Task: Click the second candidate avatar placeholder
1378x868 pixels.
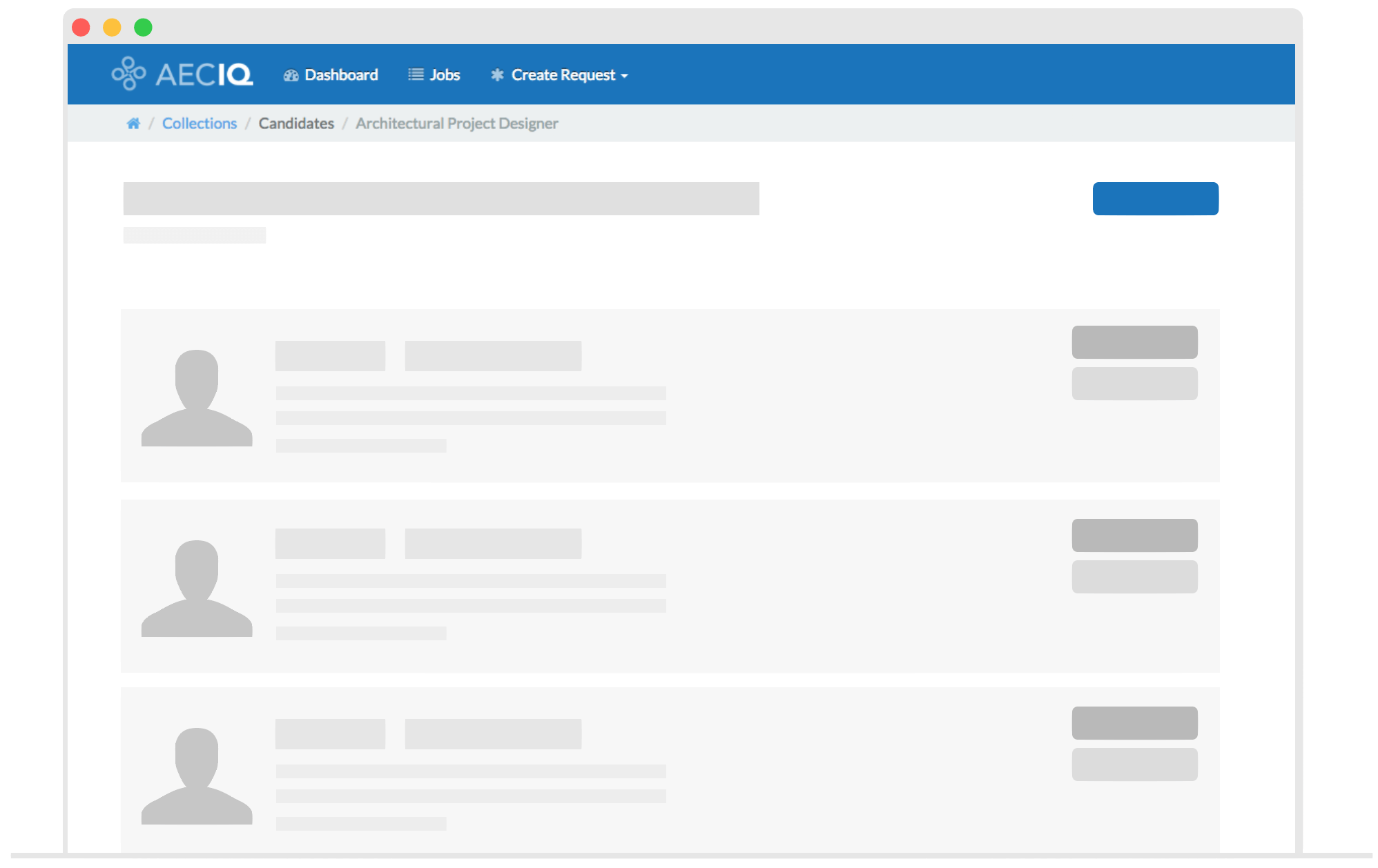Action: pyautogui.click(x=197, y=589)
